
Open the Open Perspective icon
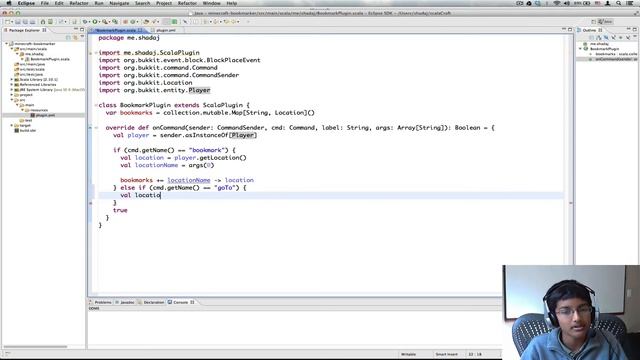(593, 22)
